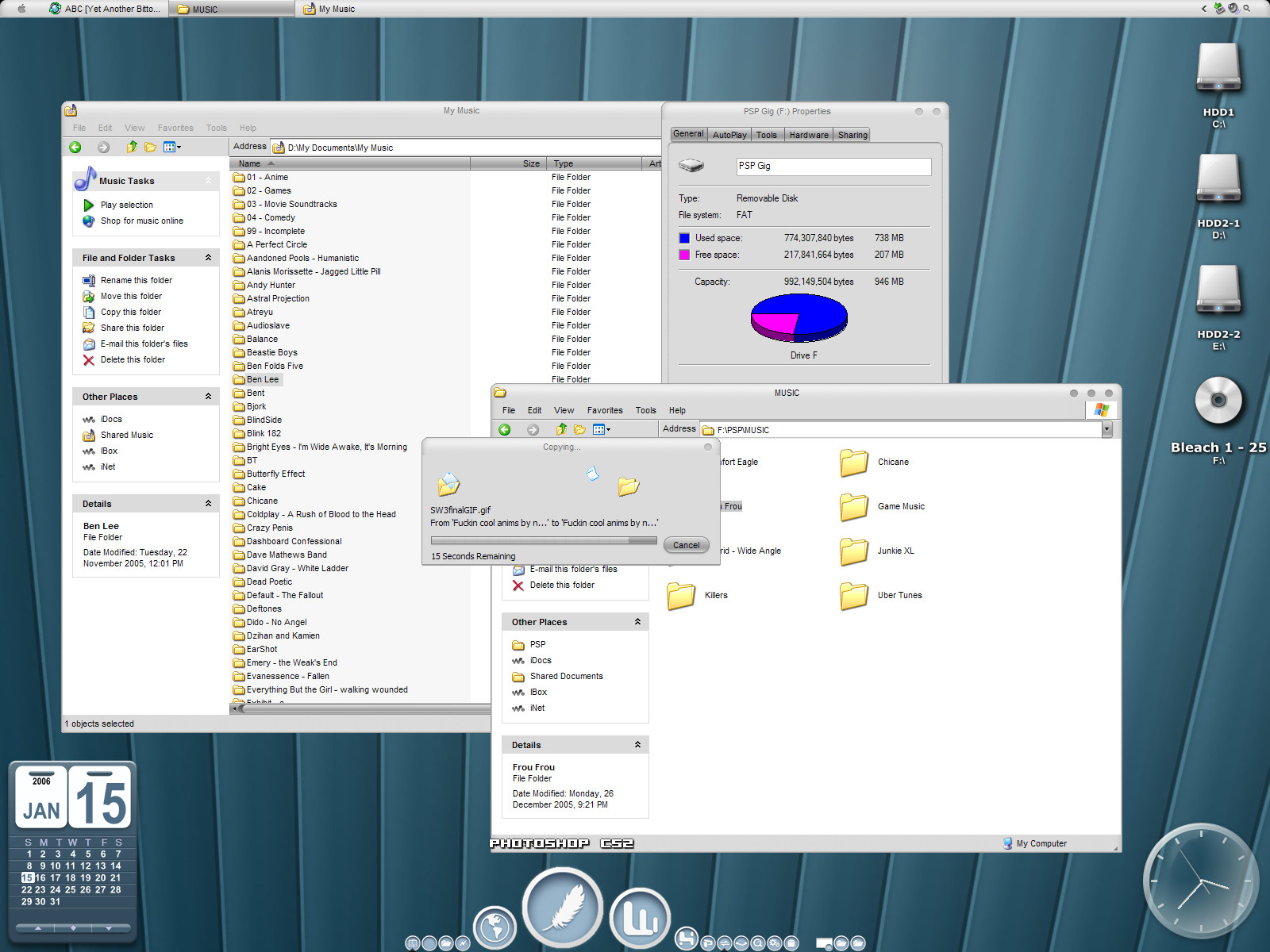Select the Uber Tunes folder icon
The height and width of the screenshot is (952, 1270).
point(854,596)
